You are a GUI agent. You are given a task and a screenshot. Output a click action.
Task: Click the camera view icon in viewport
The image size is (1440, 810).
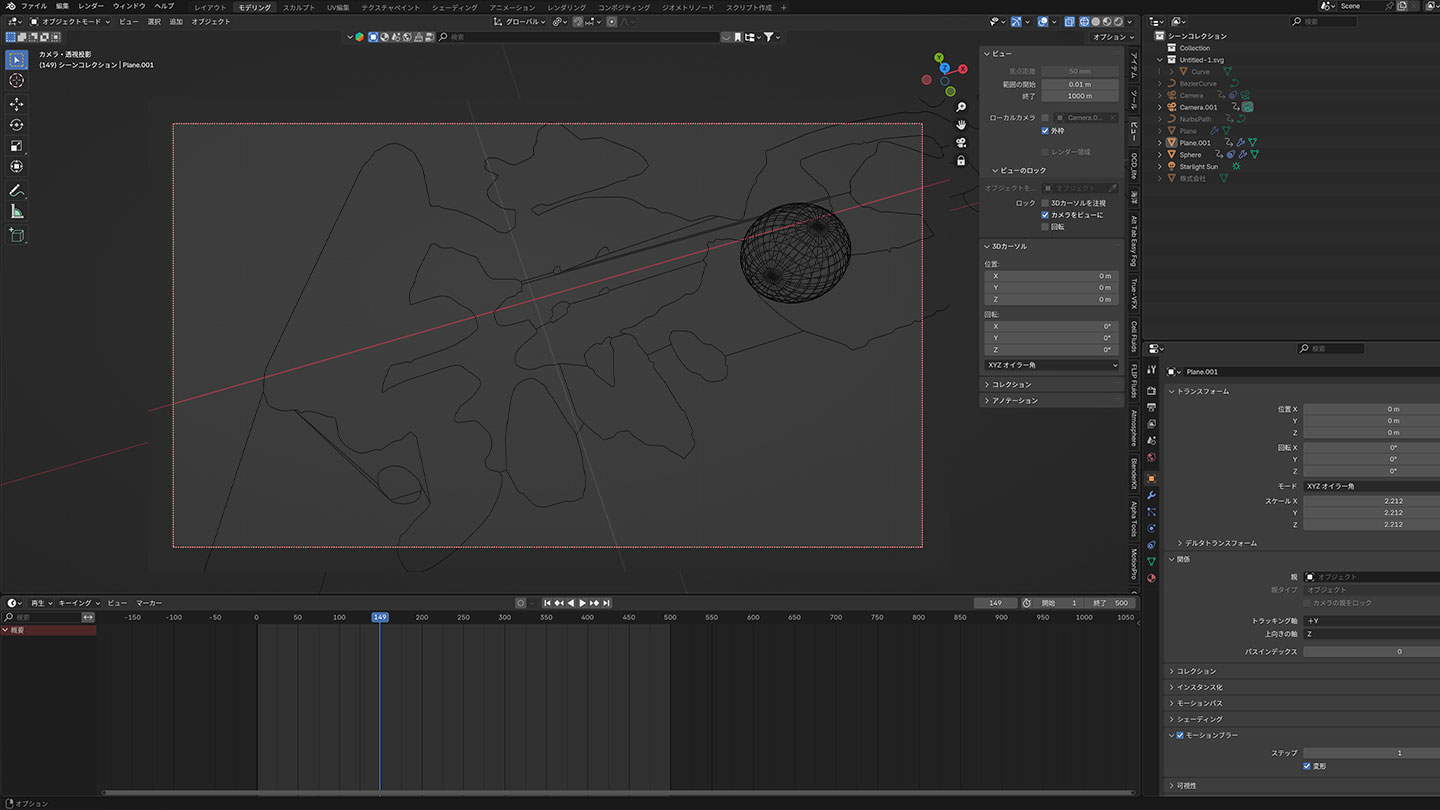[x=961, y=143]
